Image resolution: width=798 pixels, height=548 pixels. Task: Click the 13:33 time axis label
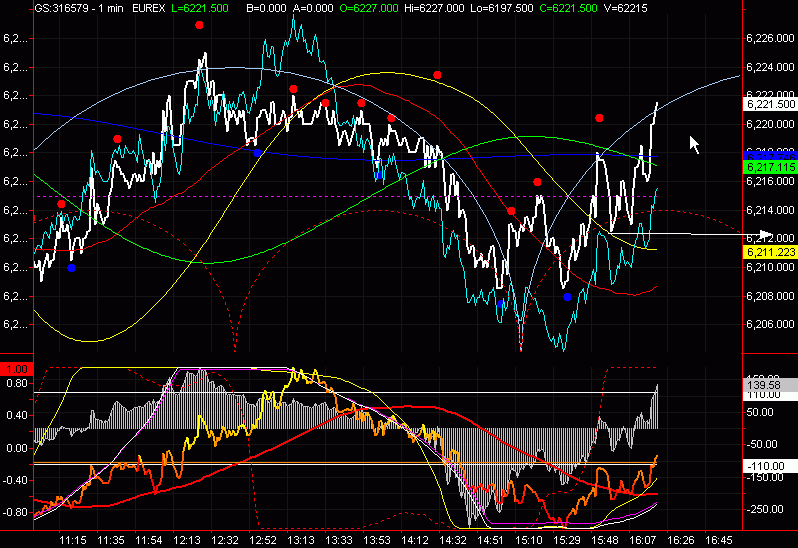(x=338, y=540)
